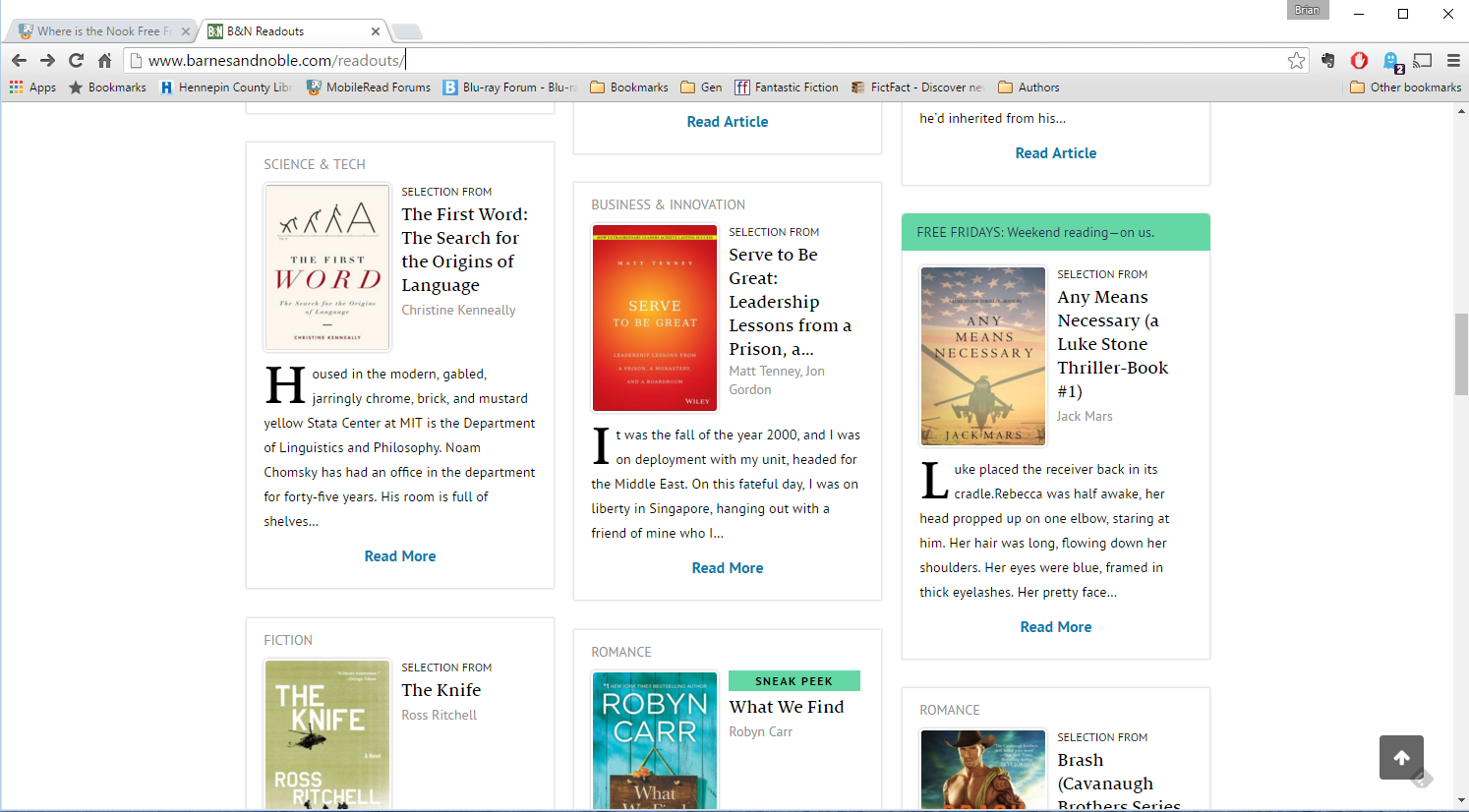Screen dimensions: 1469x812
Task: Click Read More under Any Means Necessary
Action: 1056,627
